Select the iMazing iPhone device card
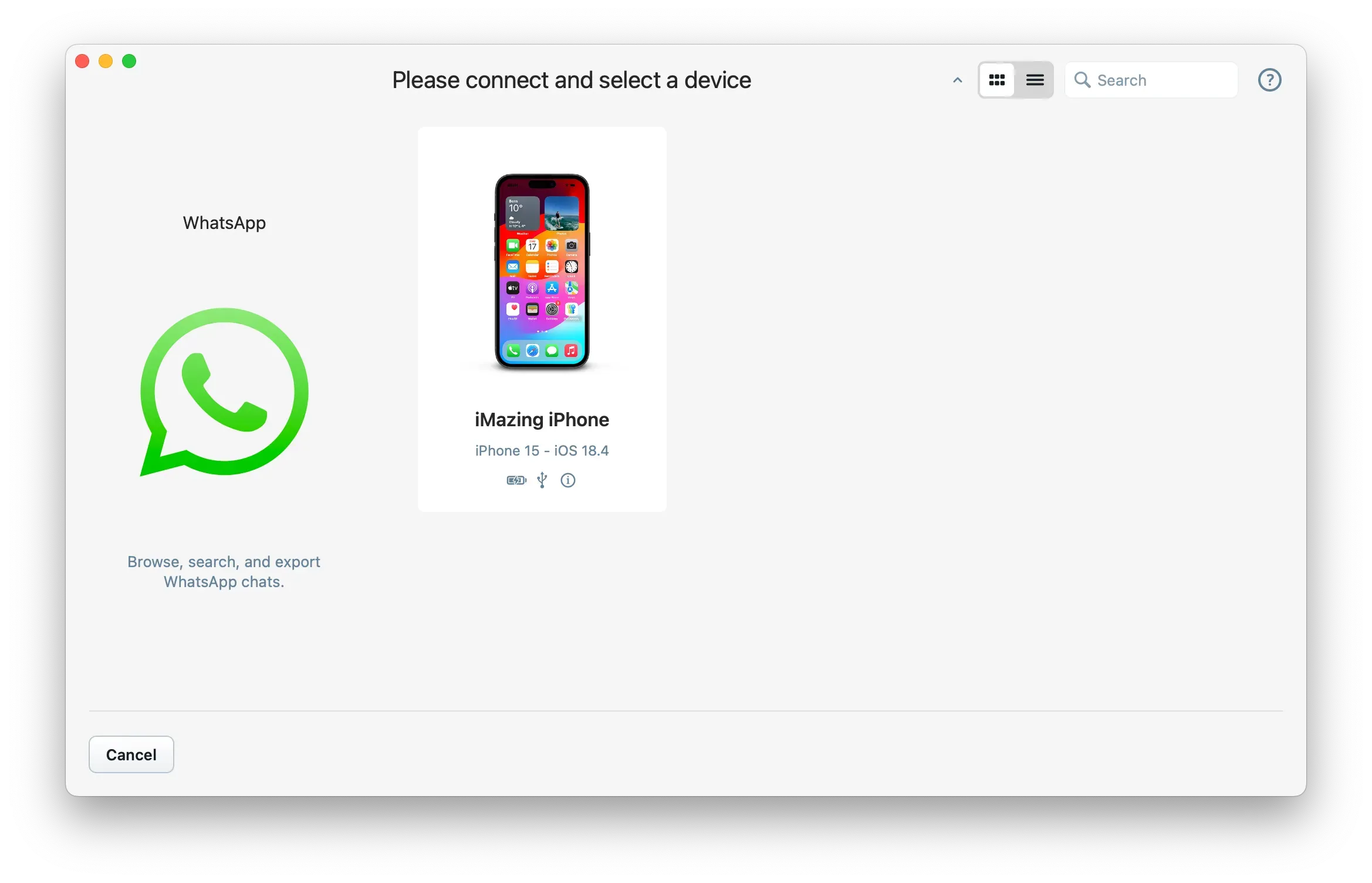This screenshot has width=1372, height=883. point(542,318)
